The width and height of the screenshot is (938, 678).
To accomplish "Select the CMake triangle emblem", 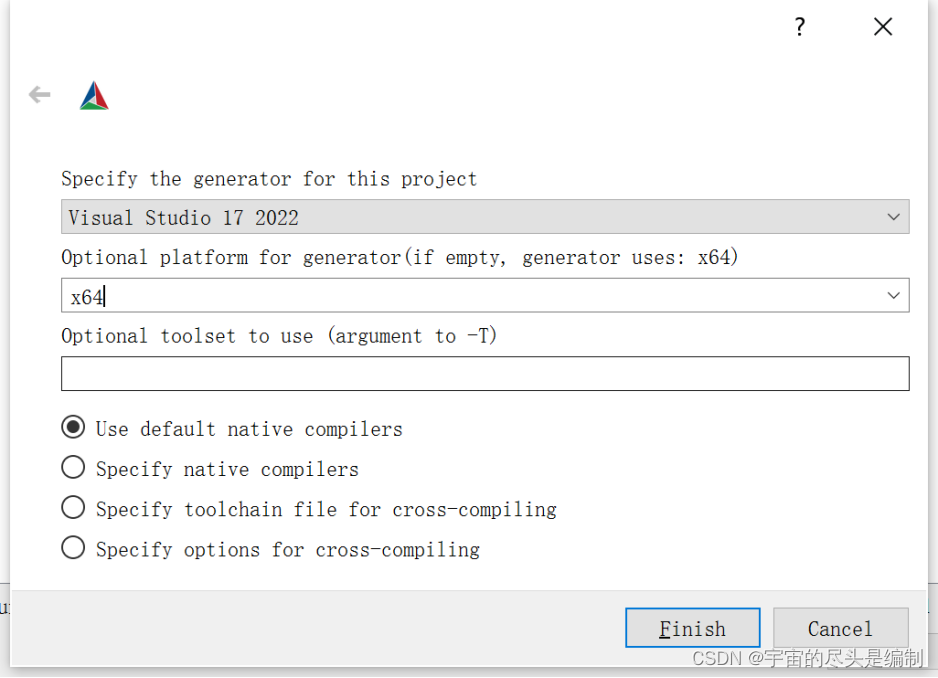I will coord(93,94).
